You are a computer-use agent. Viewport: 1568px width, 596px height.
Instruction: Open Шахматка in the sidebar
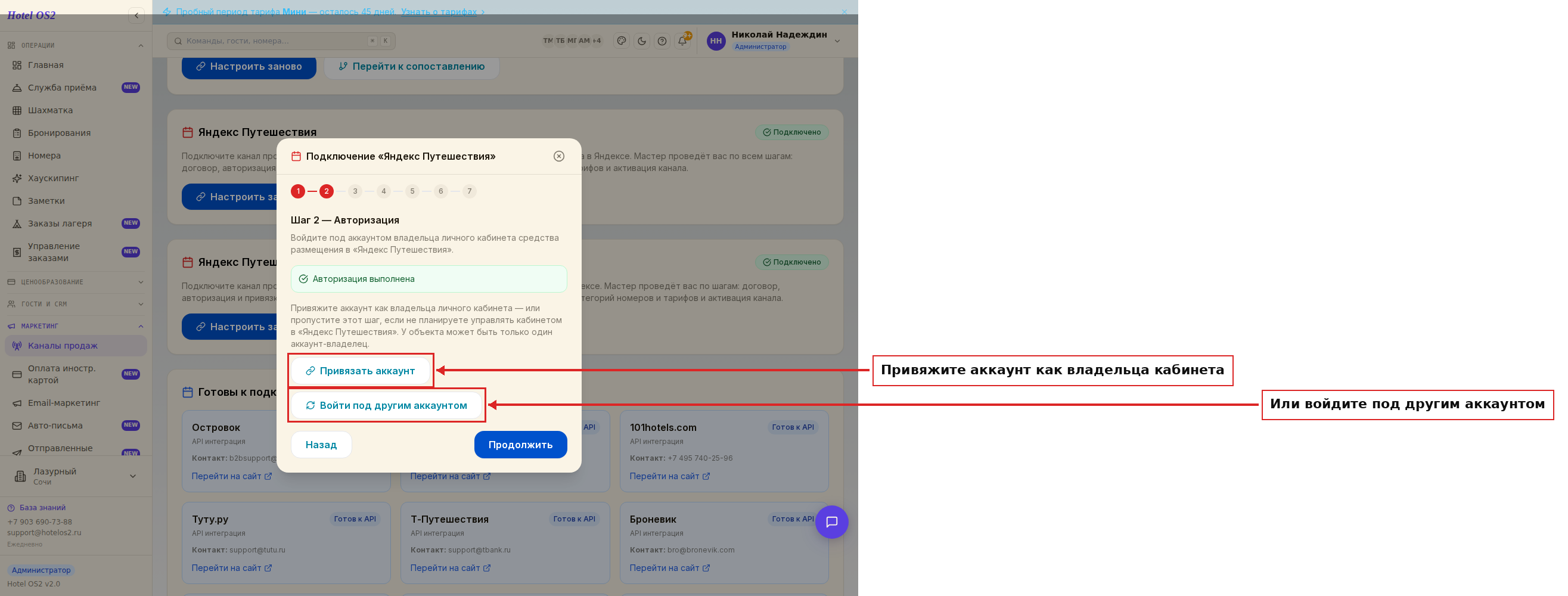point(76,110)
